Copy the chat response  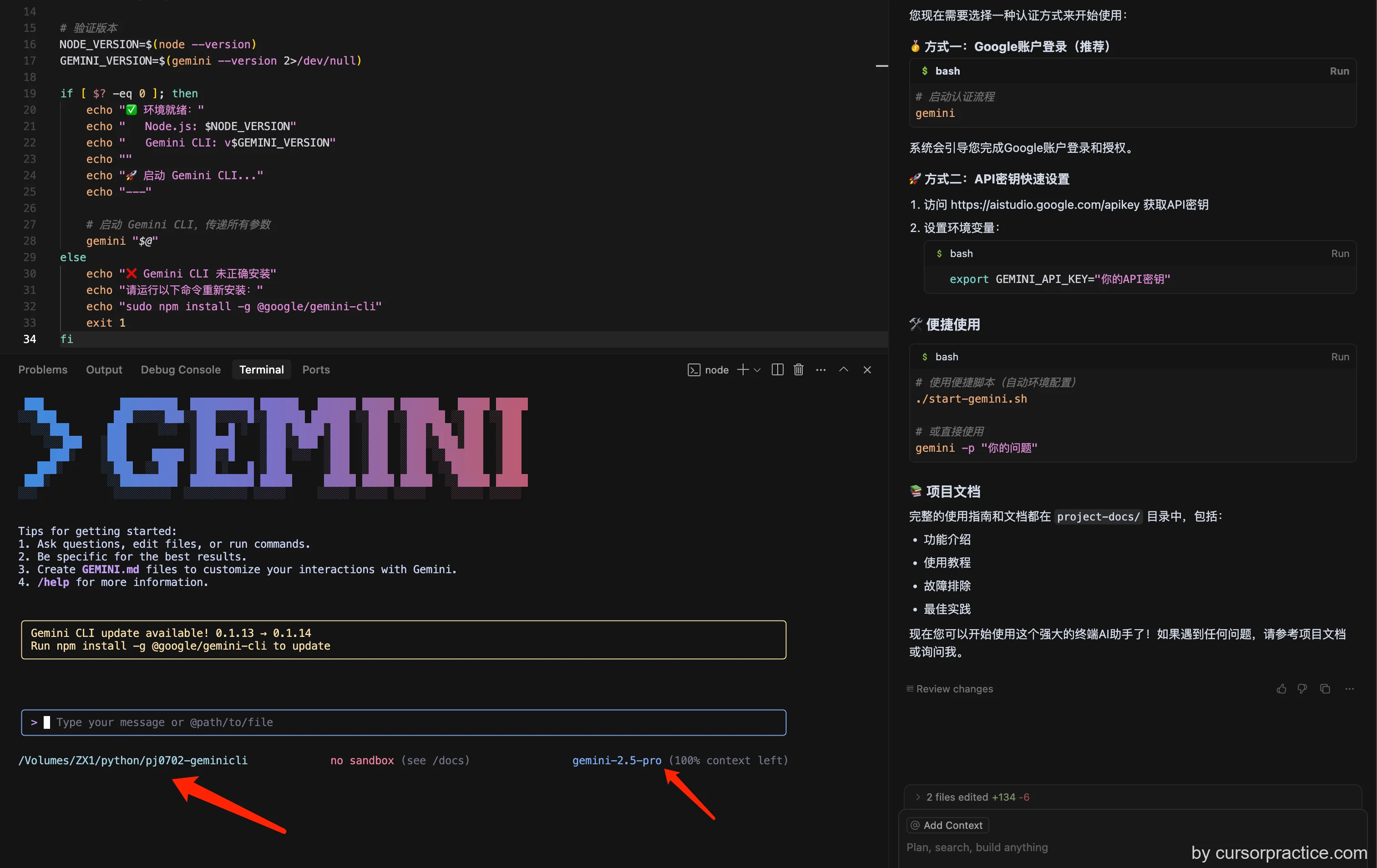coord(1325,688)
